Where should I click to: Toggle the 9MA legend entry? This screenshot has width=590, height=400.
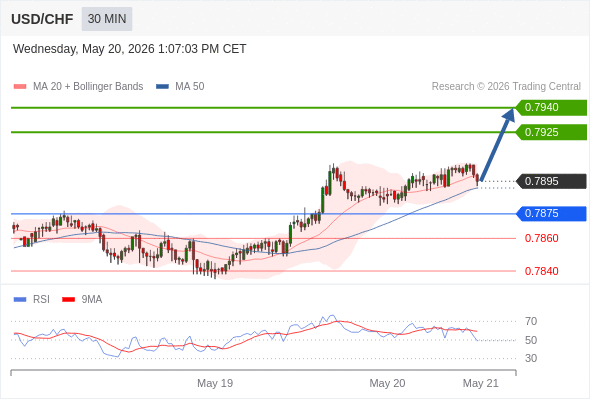click(x=82, y=300)
